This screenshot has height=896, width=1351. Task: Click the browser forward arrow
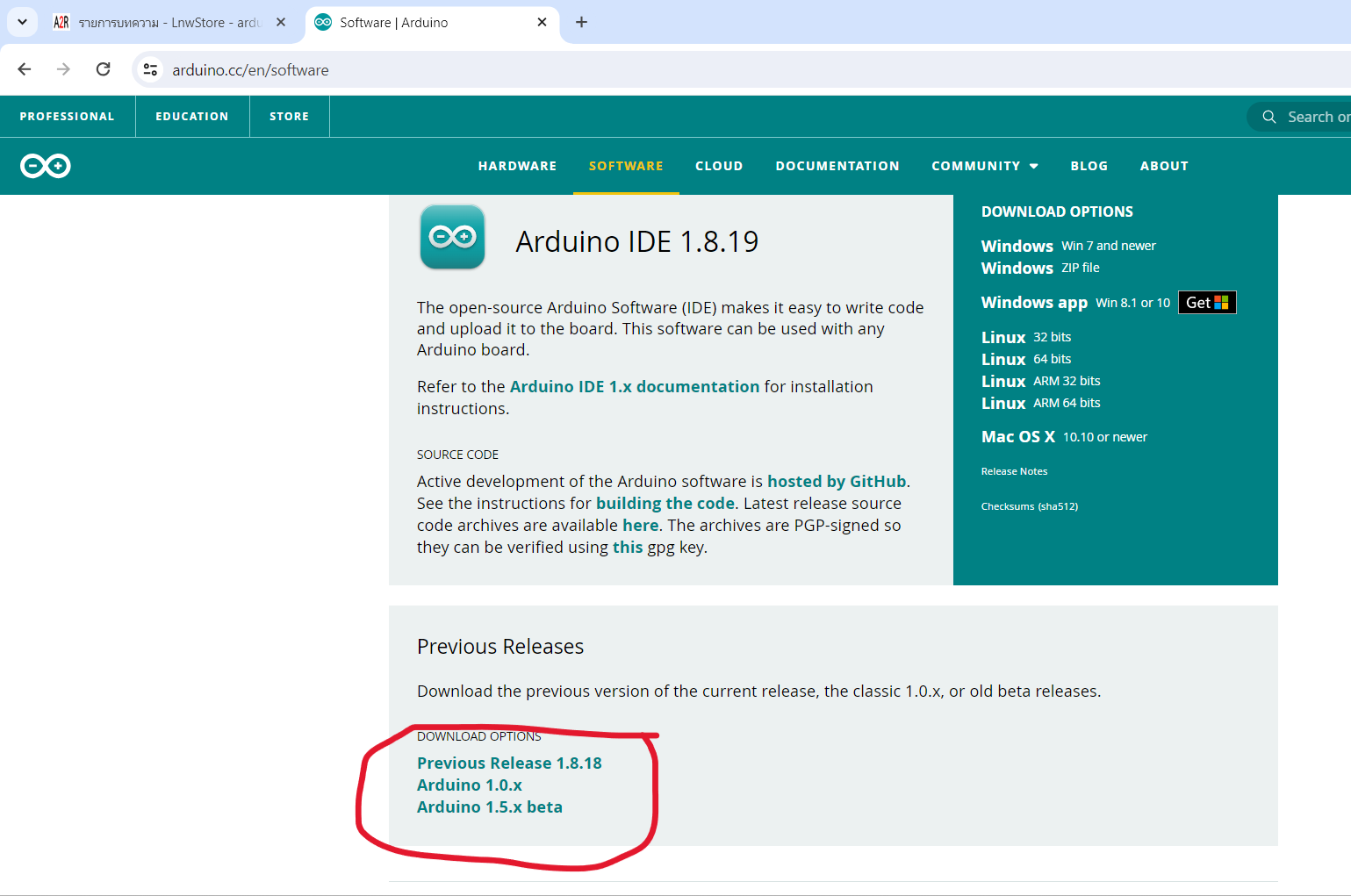pyautogui.click(x=63, y=69)
